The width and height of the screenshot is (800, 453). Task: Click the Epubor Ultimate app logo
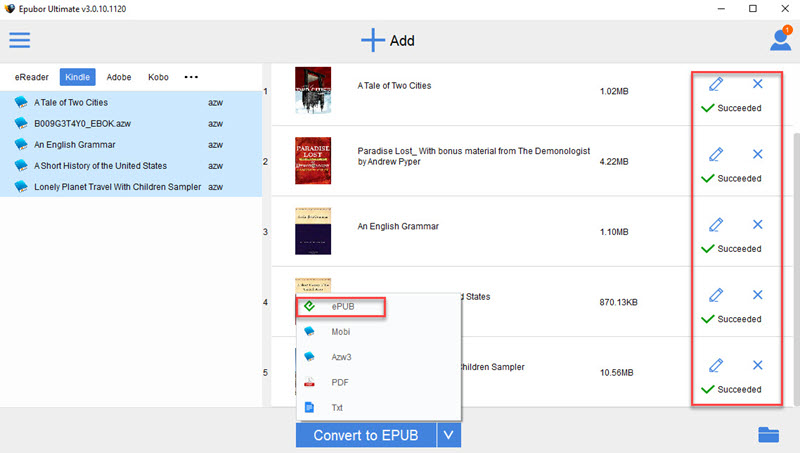(x=9, y=9)
